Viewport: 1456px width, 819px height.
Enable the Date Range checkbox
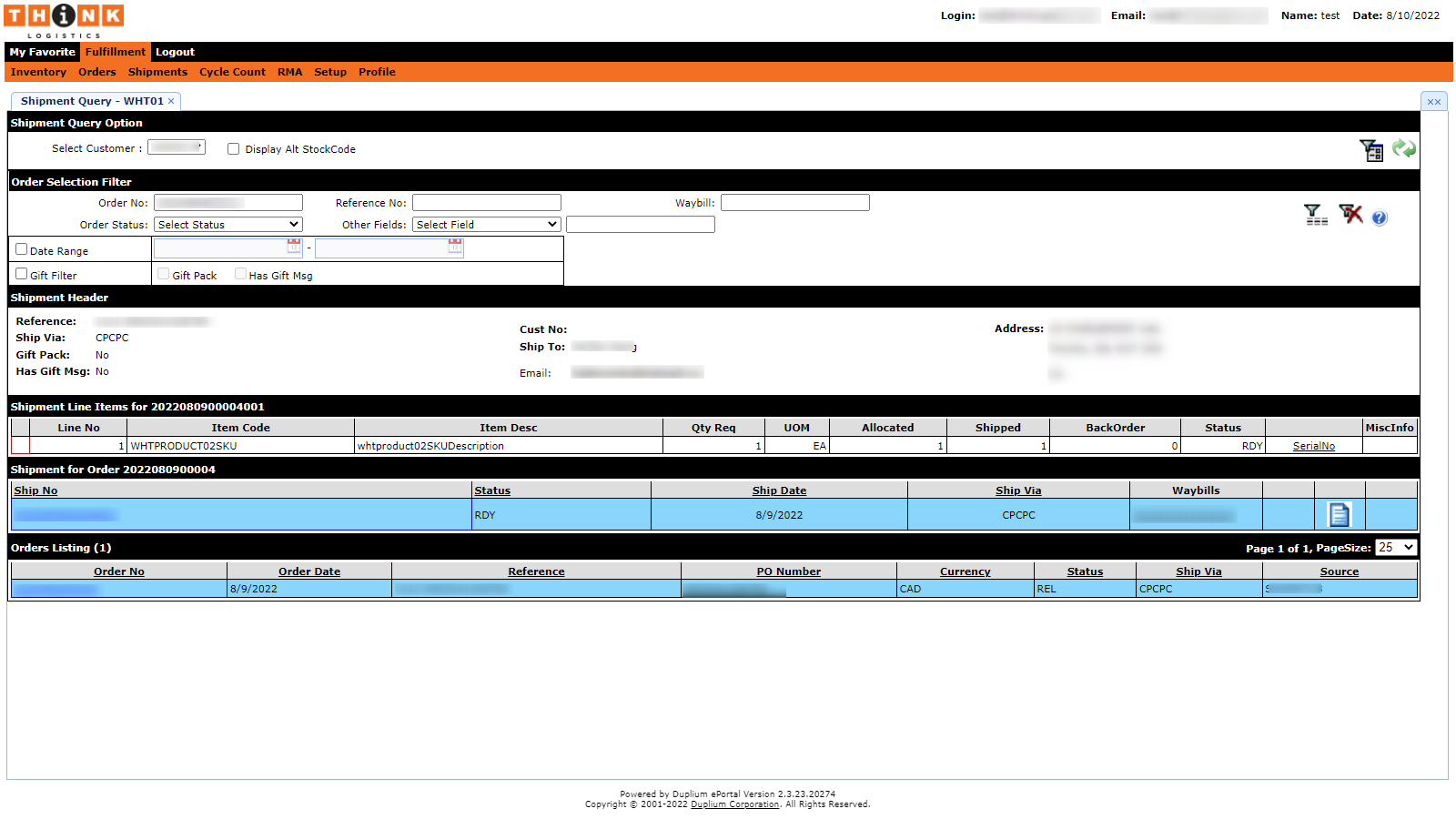21,248
